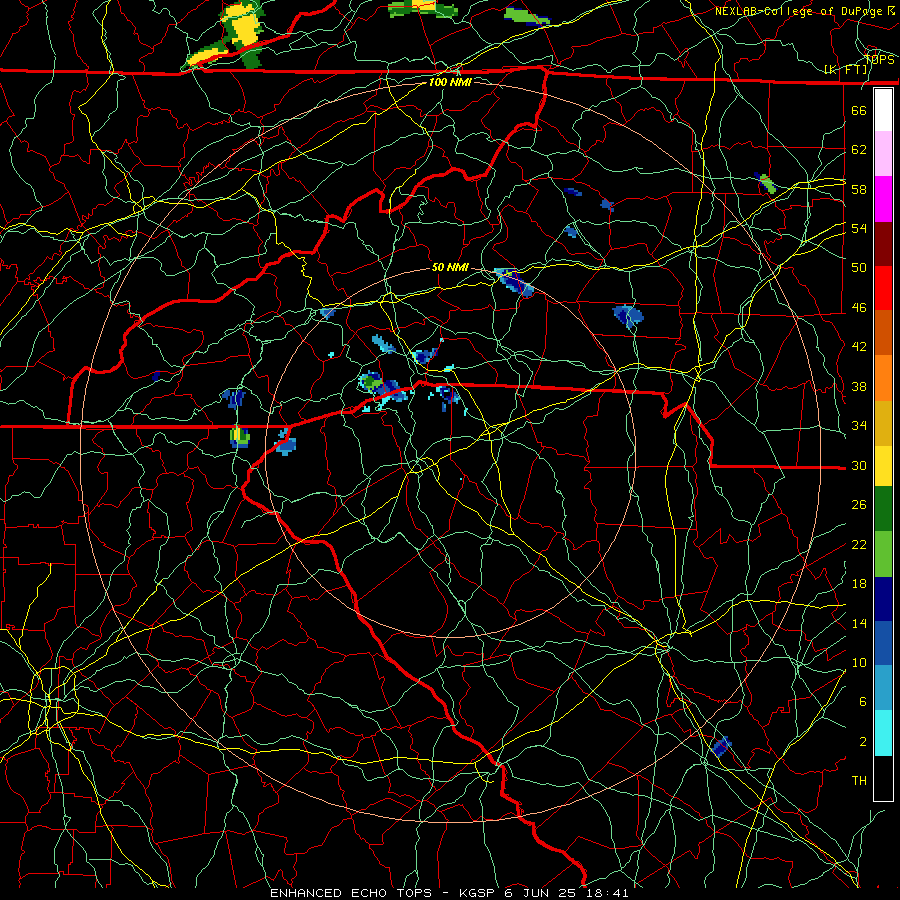Image resolution: width=900 pixels, height=900 pixels.
Task: Click the "NEXLAB-College of DuPage" credit text
Action: click(800, 11)
